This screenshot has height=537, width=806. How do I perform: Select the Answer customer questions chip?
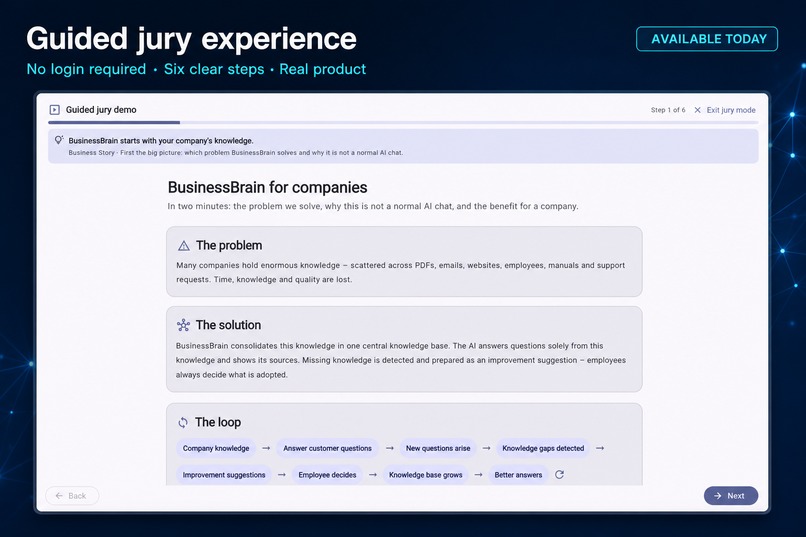tap(327, 448)
